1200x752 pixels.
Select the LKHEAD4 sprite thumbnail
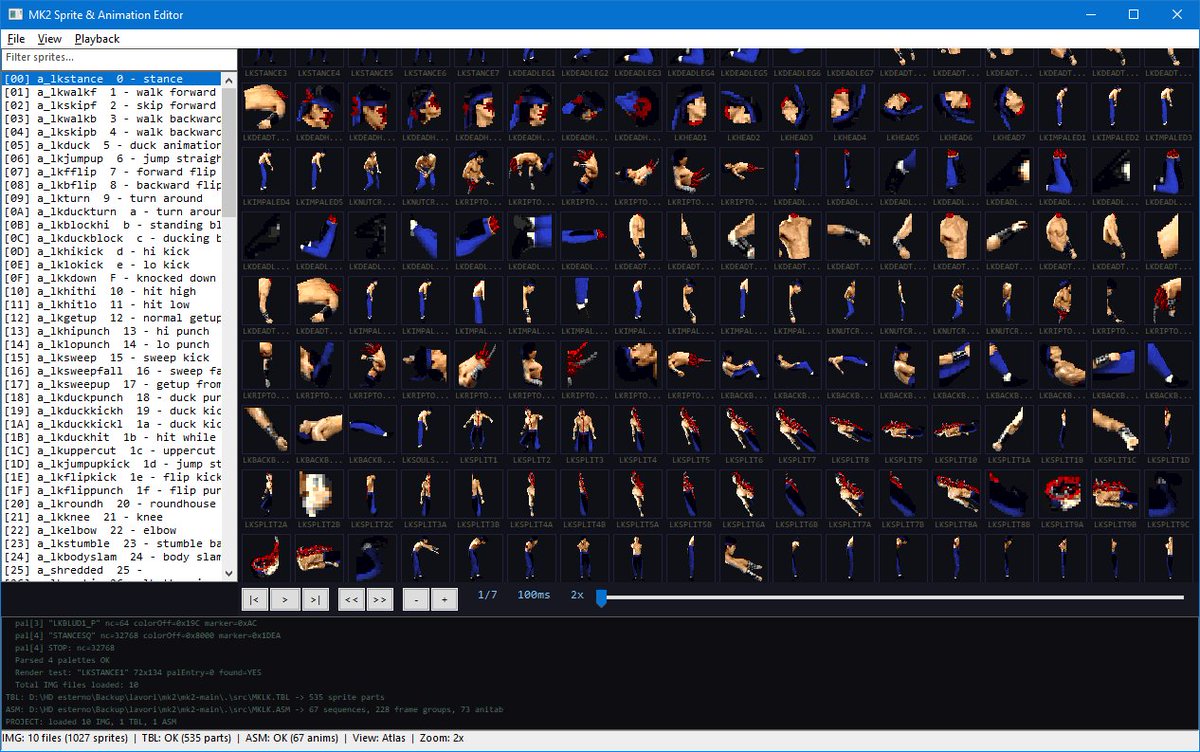(x=850, y=108)
